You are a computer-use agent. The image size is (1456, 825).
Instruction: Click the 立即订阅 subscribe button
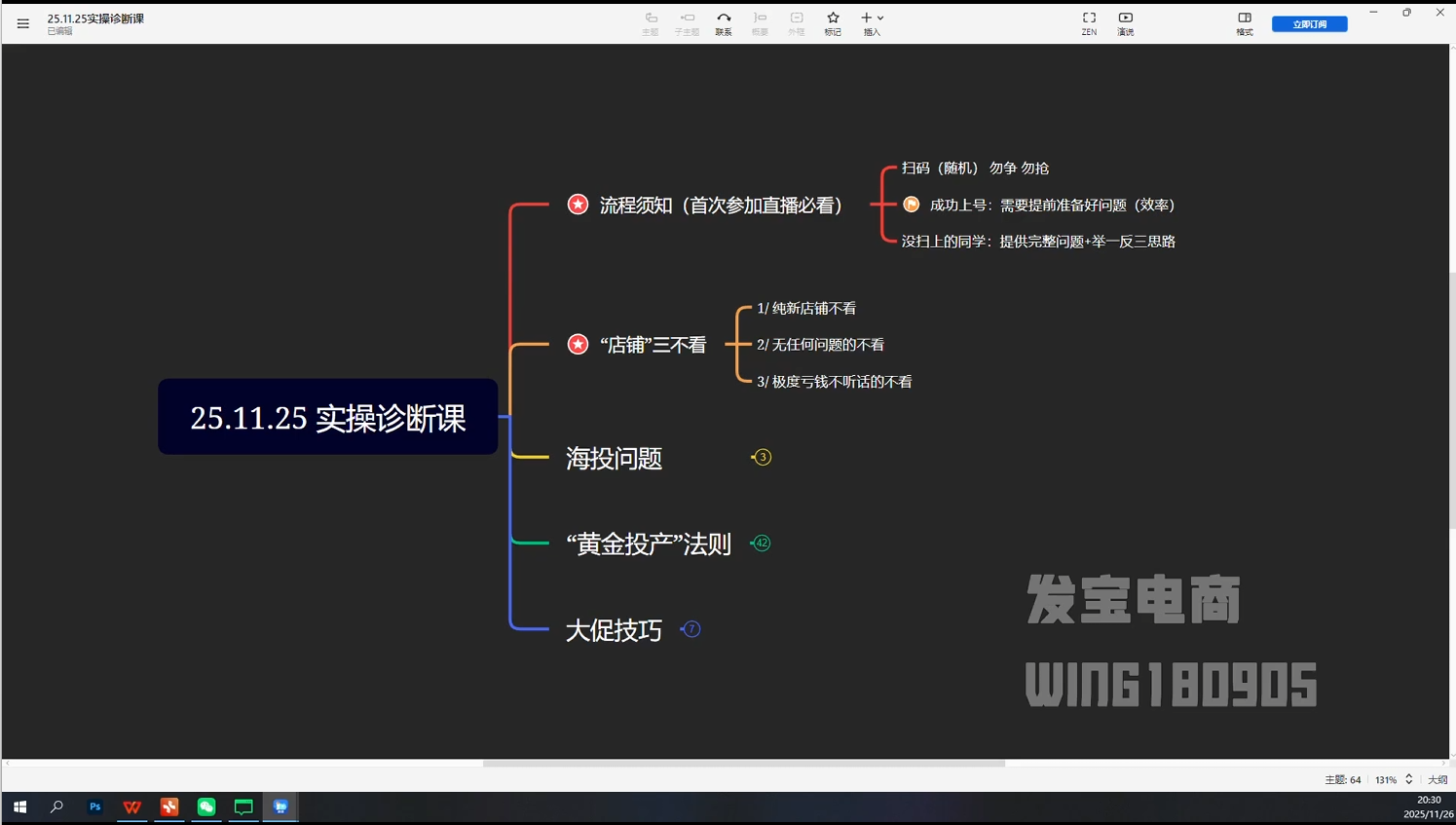[1308, 22]
